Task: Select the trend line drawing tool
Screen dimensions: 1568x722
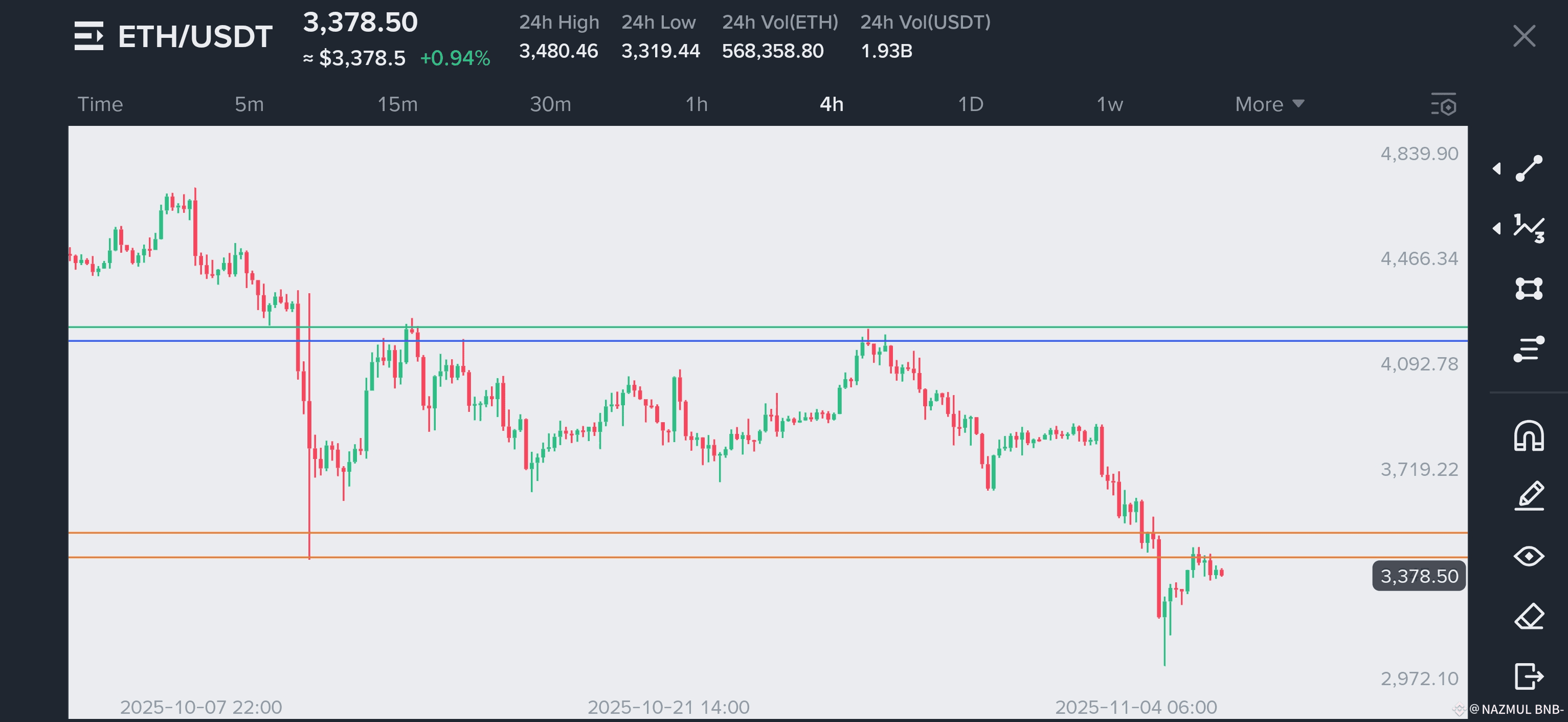Action: [1529, 169]
